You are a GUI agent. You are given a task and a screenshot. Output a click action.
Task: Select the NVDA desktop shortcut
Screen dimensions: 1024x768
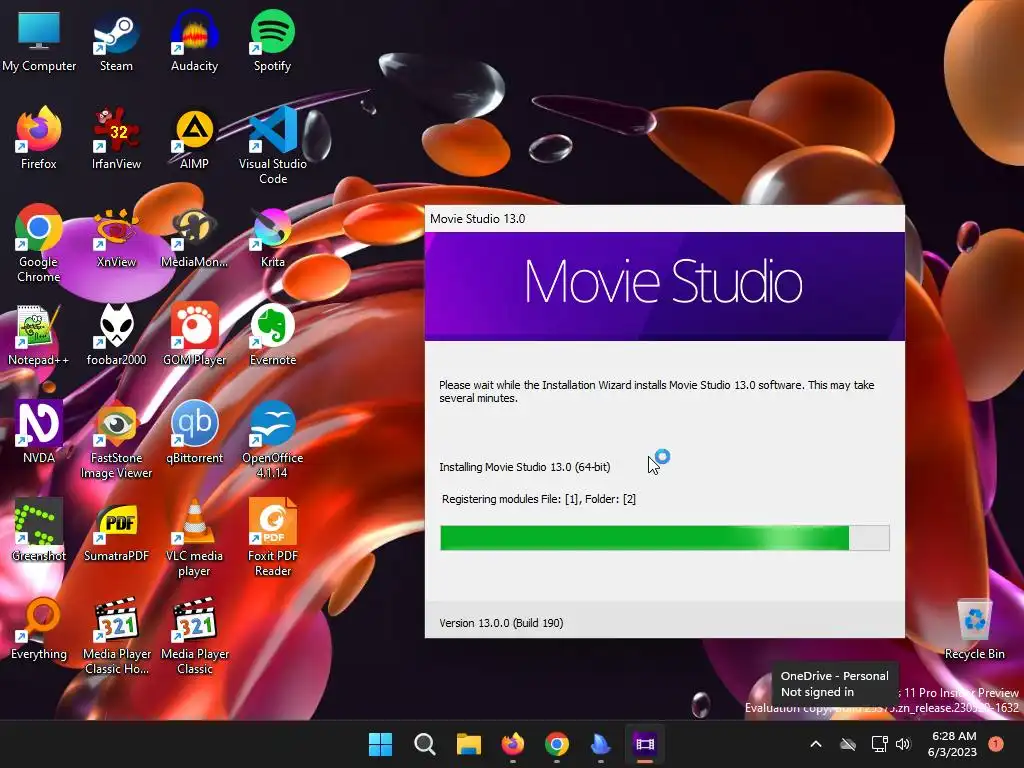[x=39, y=432]
